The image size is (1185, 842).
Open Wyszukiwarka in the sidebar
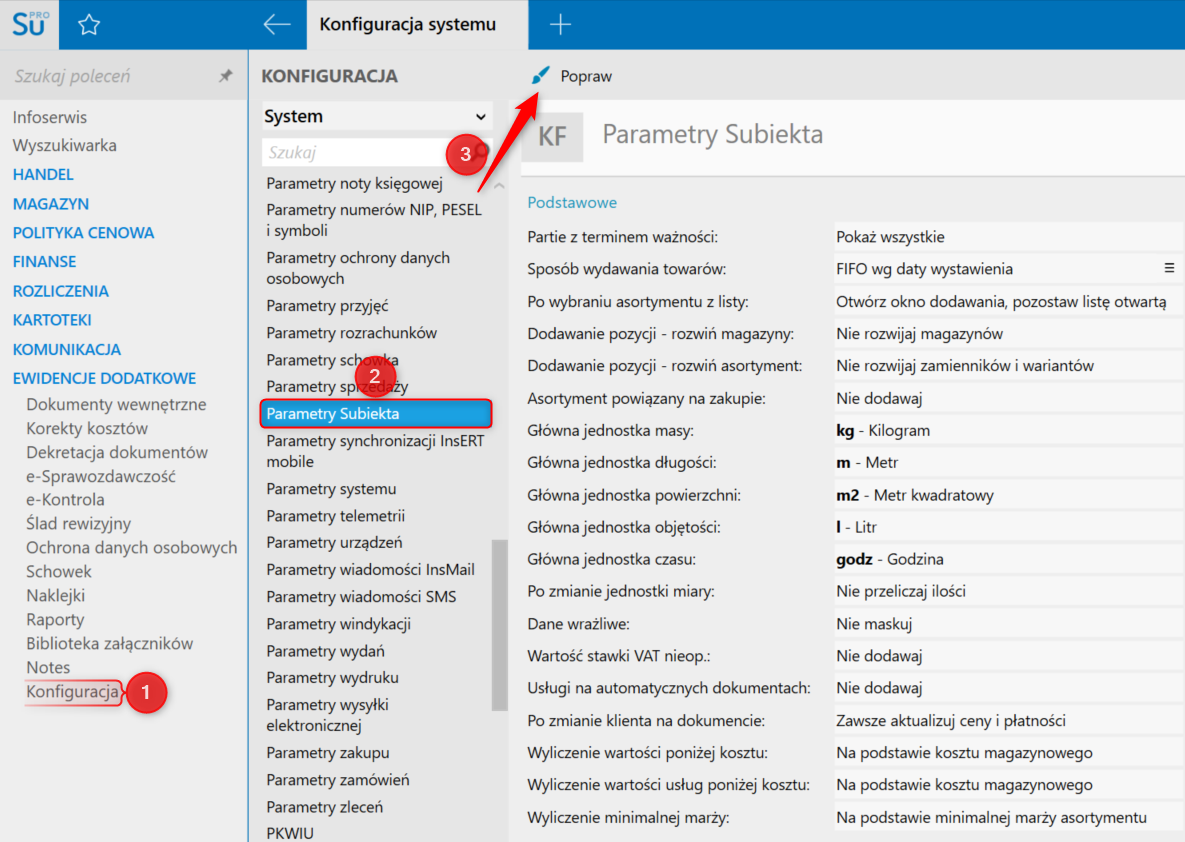(65, 145)
